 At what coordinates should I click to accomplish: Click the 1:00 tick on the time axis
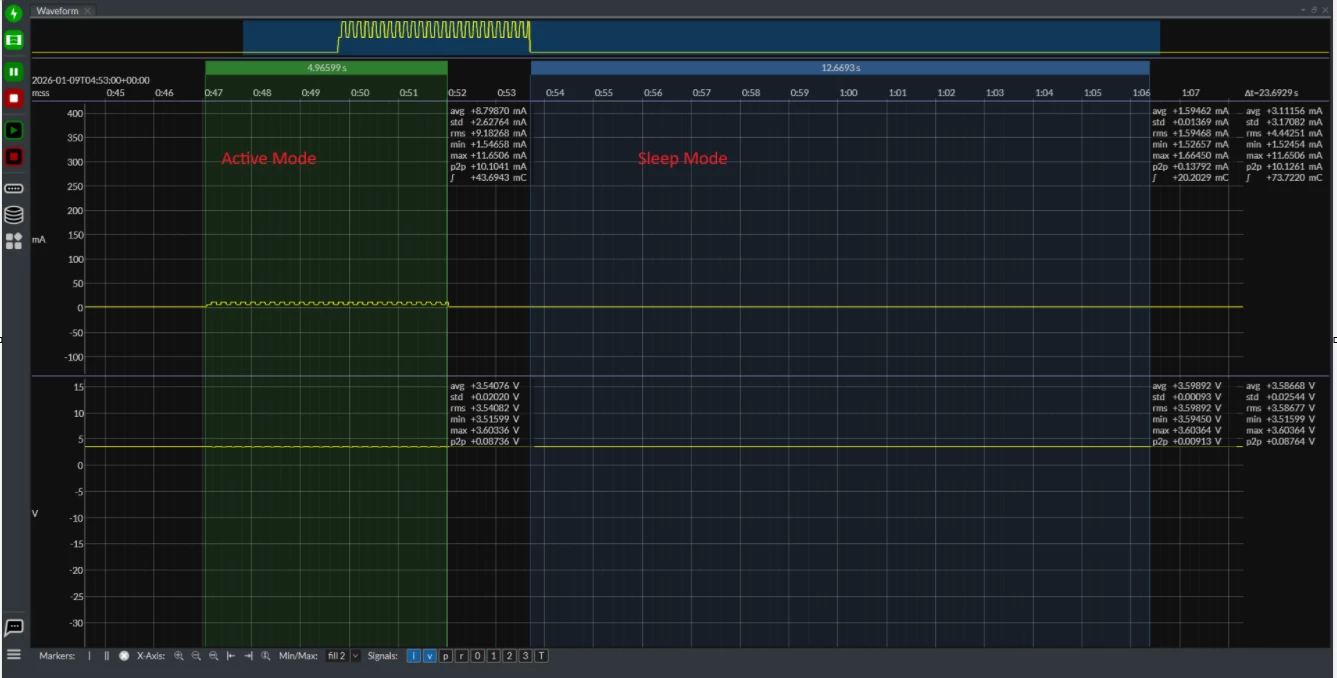(848, 93)
